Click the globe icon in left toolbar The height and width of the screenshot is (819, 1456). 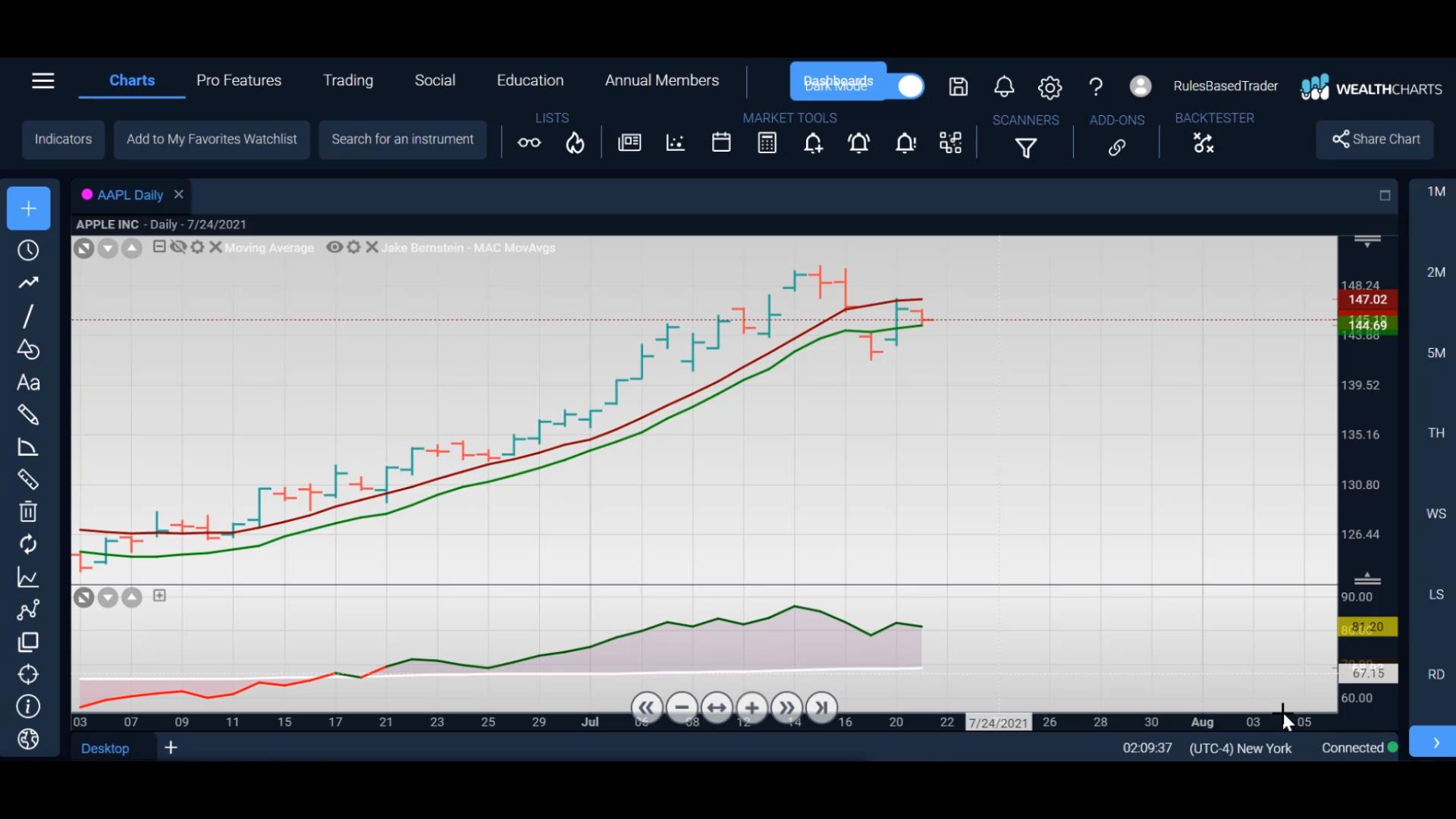click(x=28, y=739)
